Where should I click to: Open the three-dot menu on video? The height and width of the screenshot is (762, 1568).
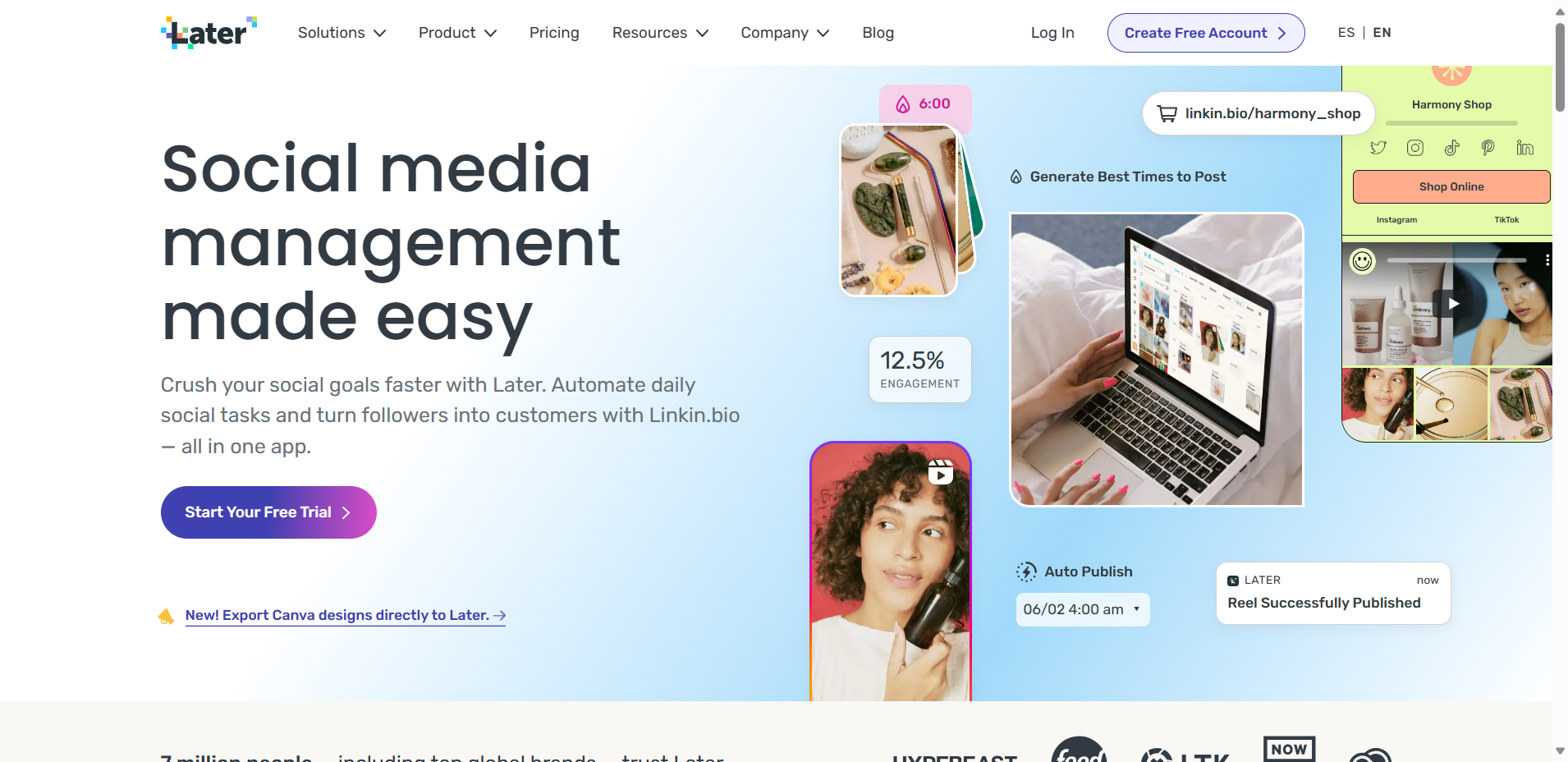pyautogui.click(x=1547, y=260)
